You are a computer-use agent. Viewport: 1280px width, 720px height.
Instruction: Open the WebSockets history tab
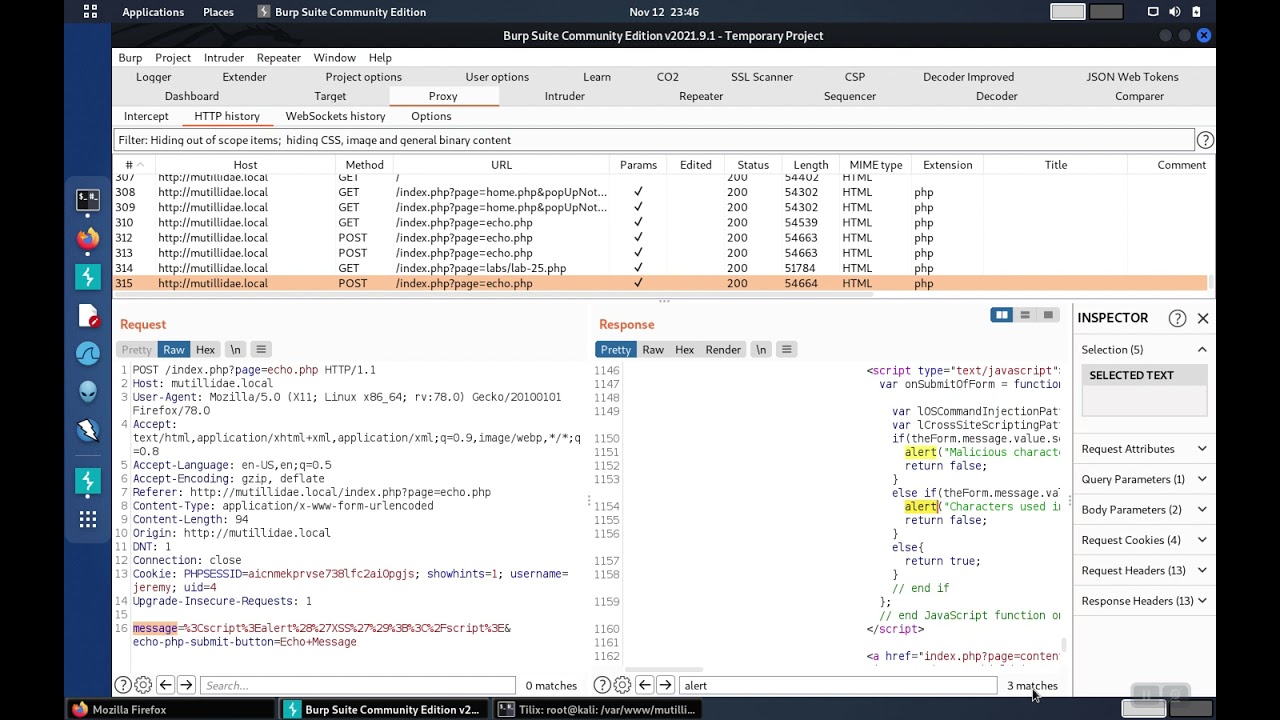[335, 116]
